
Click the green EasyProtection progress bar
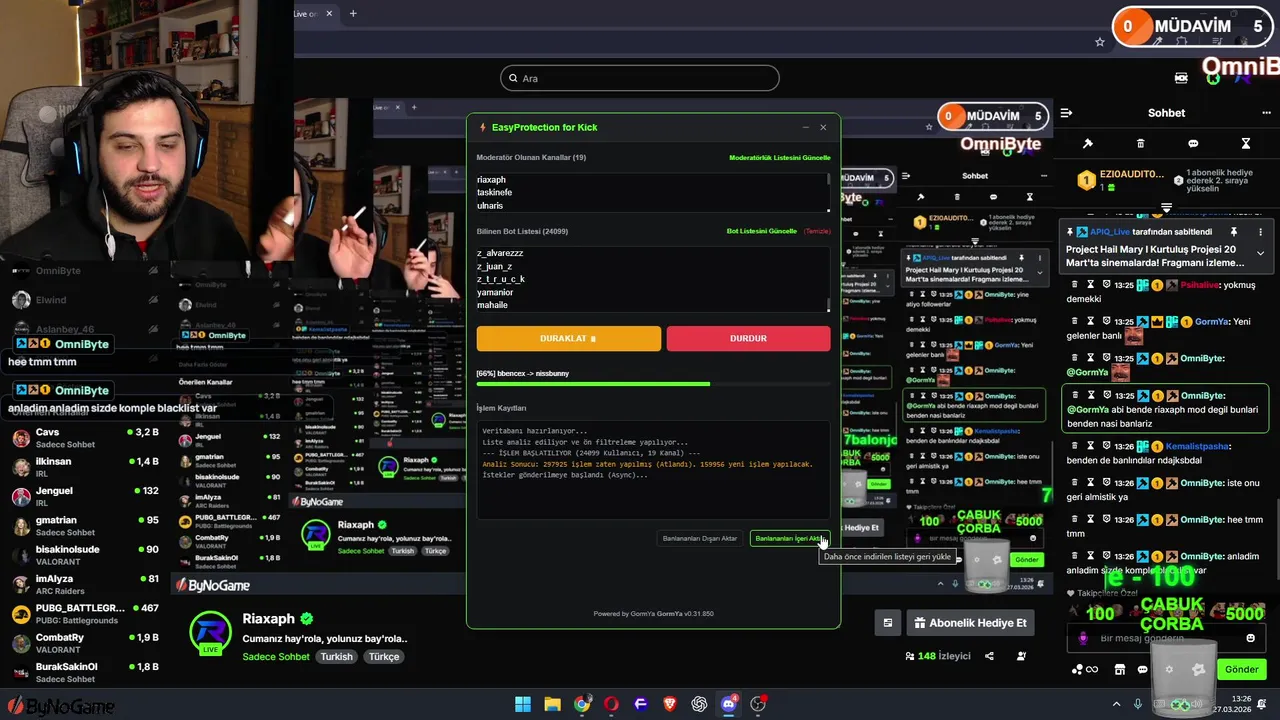(x=593, y=384)
